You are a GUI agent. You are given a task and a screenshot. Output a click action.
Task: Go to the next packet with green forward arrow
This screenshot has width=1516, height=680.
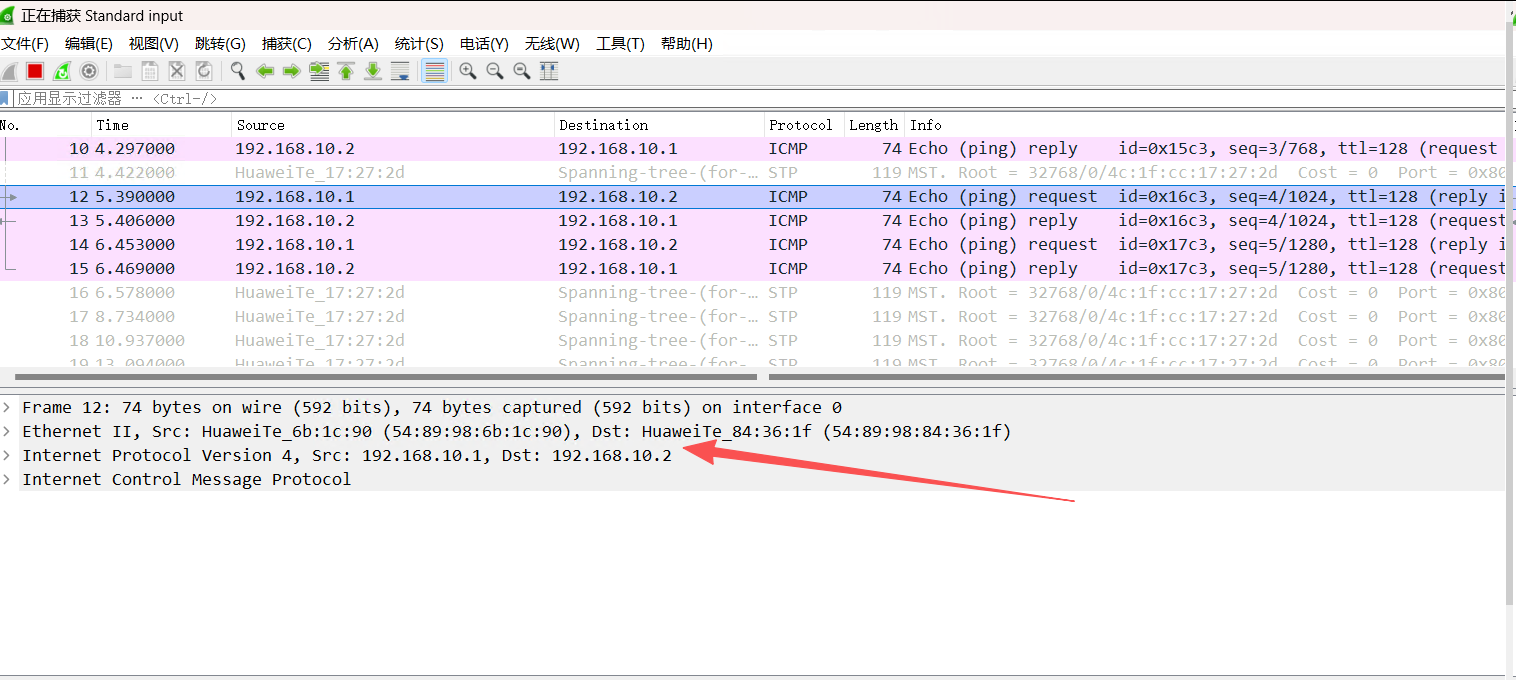tap(291, 70)
